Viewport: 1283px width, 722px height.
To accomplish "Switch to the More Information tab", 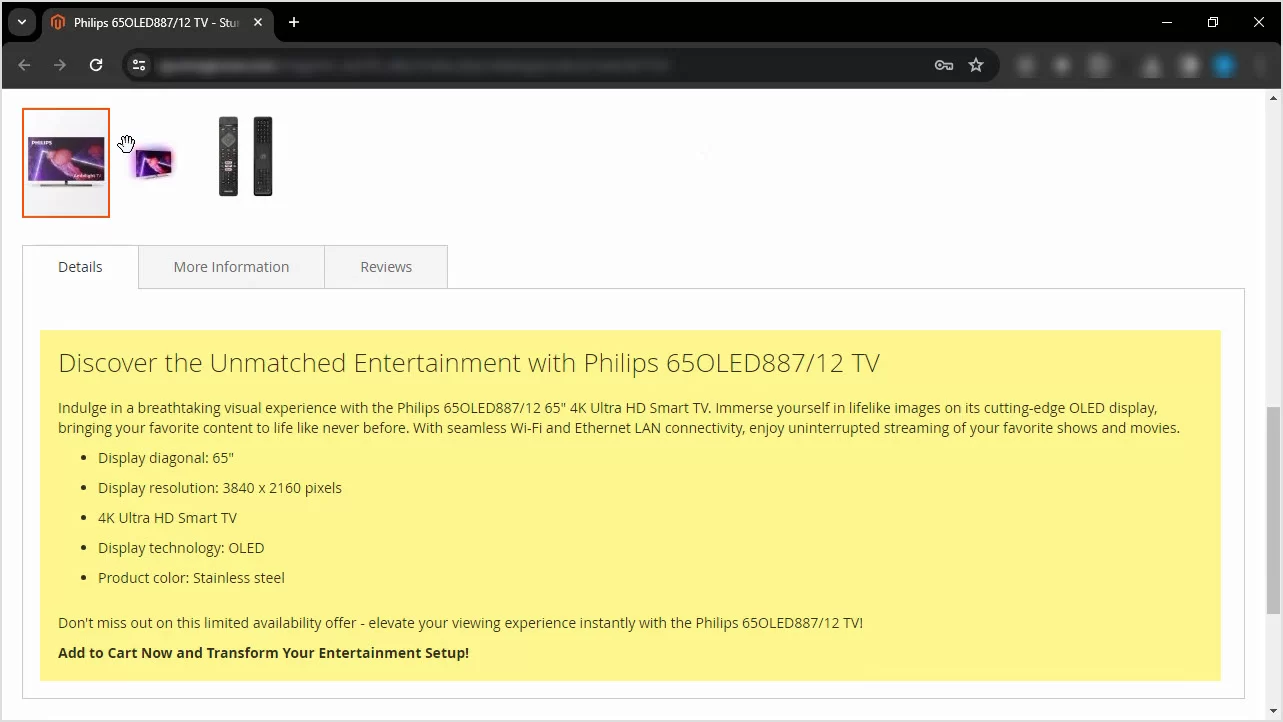I will 231,267.
